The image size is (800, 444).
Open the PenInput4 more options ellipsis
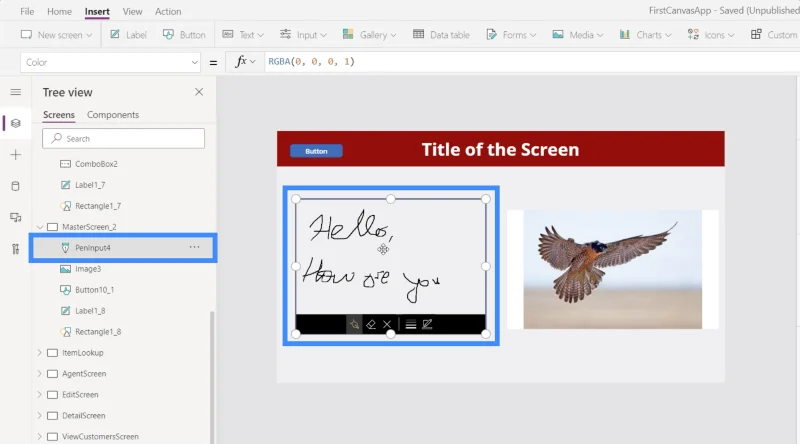pyautogui.click(x=194, y=247)
